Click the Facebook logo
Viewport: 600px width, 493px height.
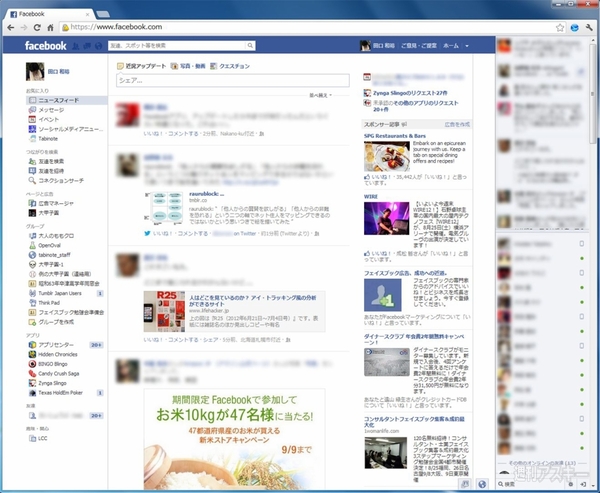(x=46, y=46)
